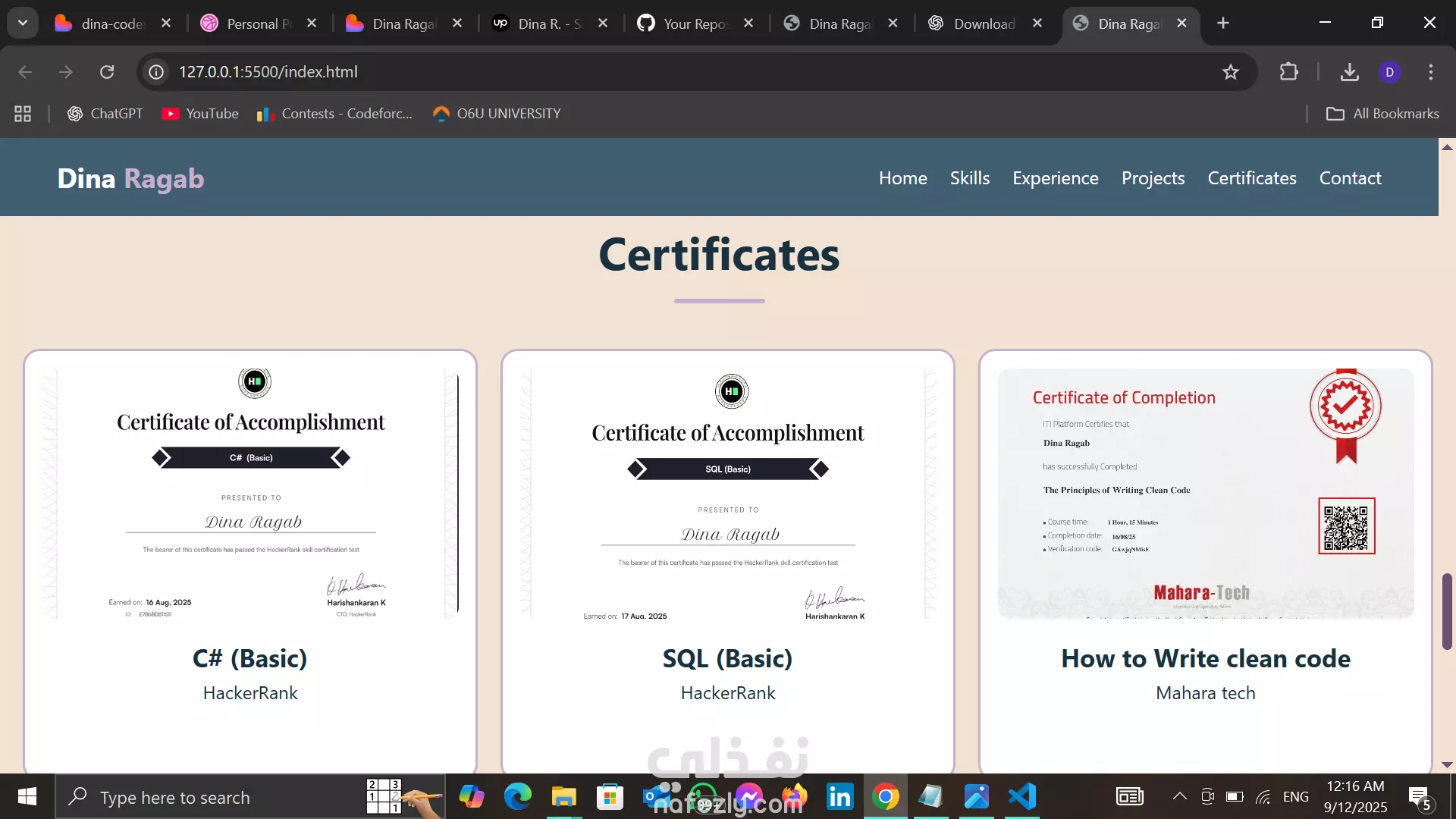The height and width of the screenshot is (819, 1456).
Task: Go to the Projects section link
Action: [1153, 178]
